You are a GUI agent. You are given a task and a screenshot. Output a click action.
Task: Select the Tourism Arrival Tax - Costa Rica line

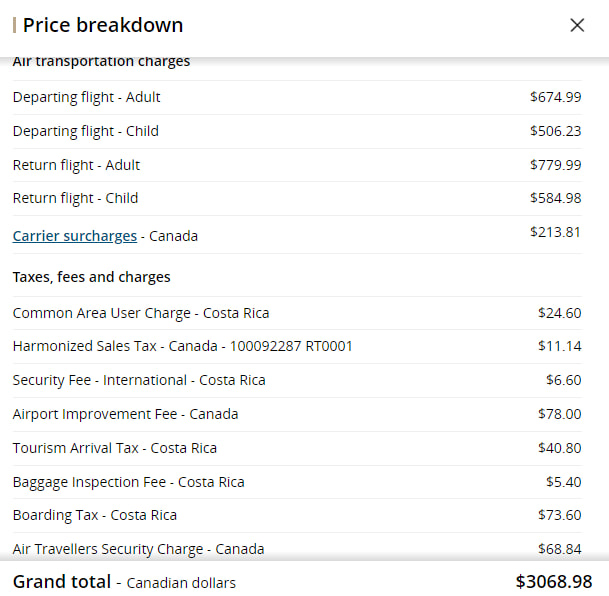pos(114,448)
